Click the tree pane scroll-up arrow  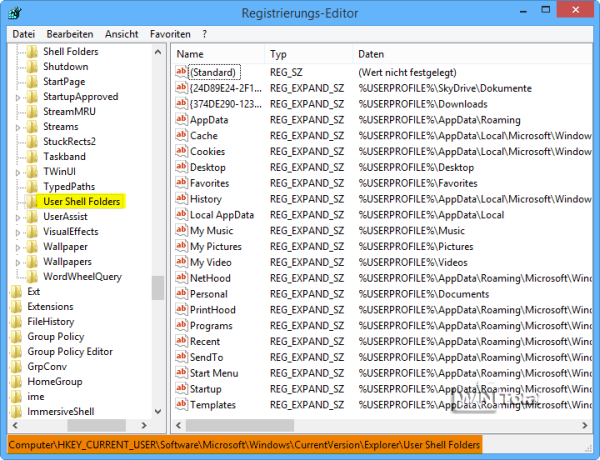158,52
